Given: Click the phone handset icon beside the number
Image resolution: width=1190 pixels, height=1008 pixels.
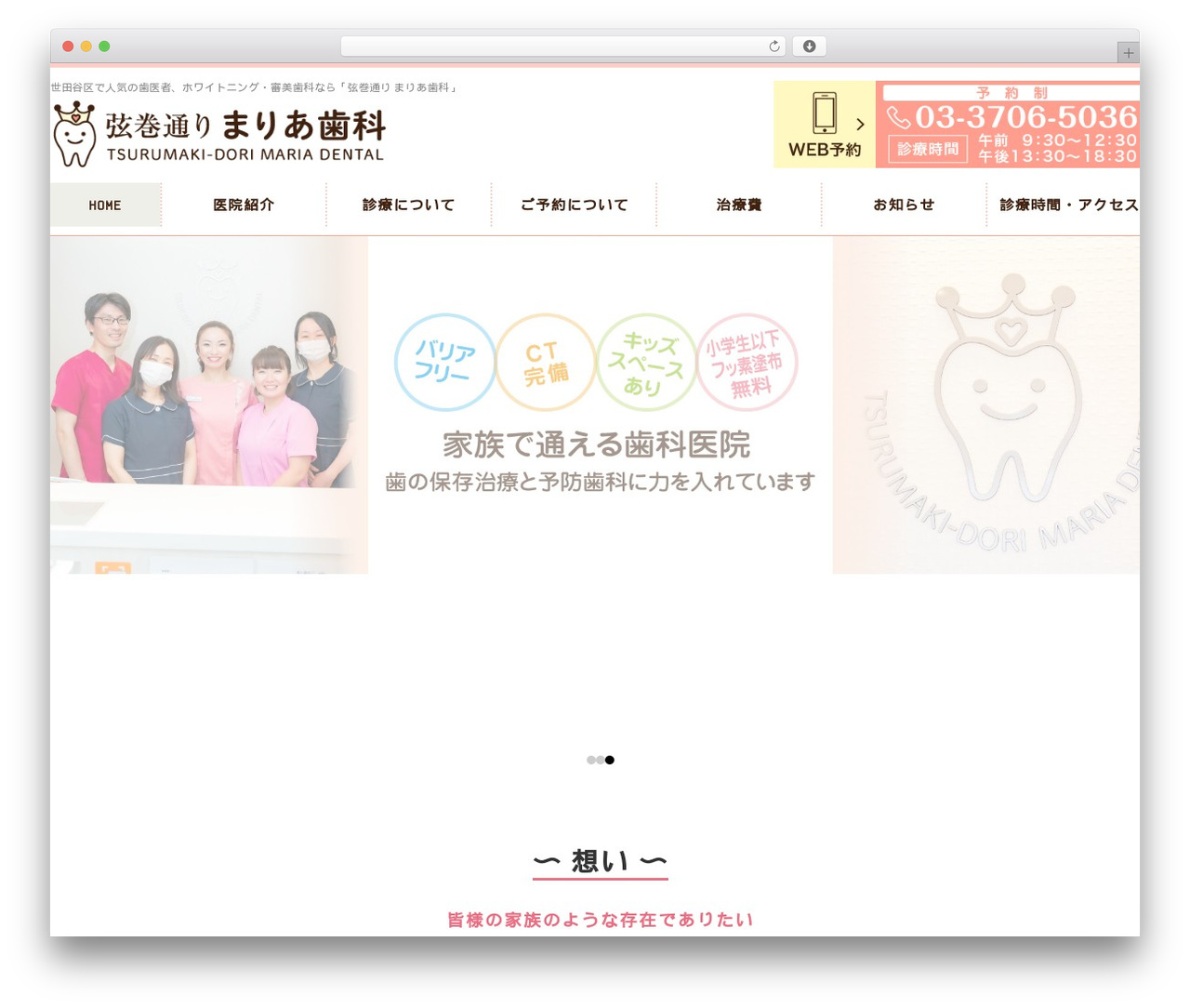Looking at the screenshot, I should (898, 117).
